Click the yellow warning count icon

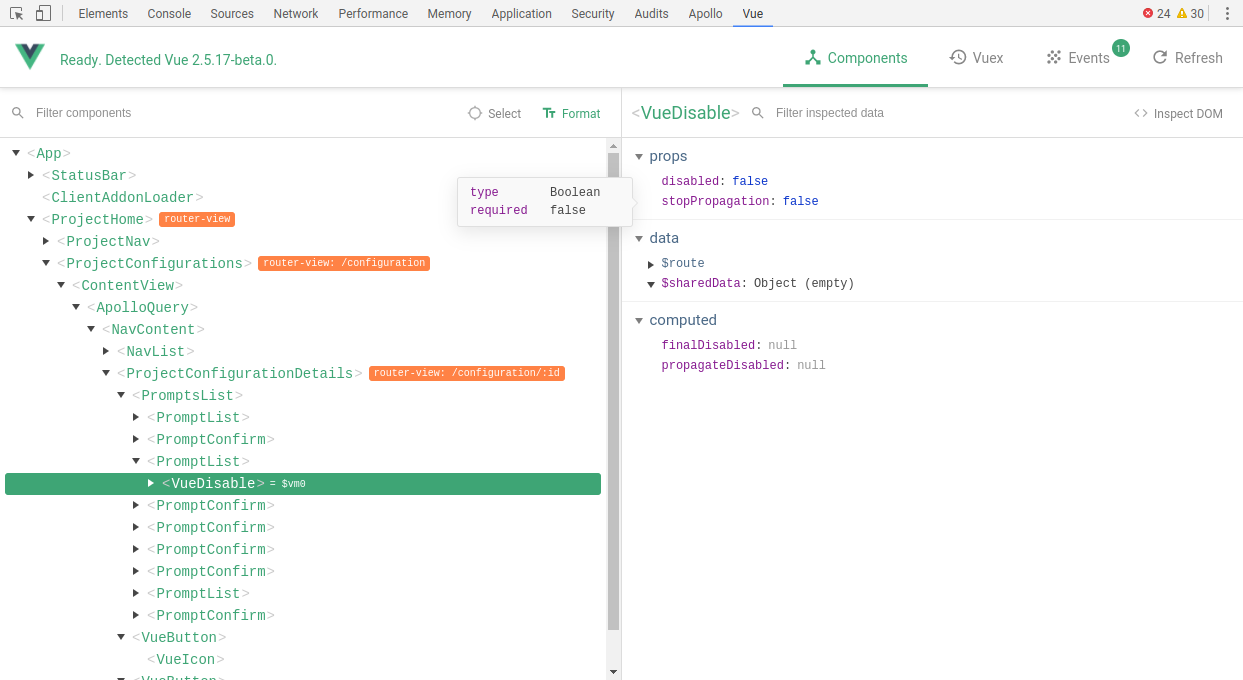[1182, 14]
